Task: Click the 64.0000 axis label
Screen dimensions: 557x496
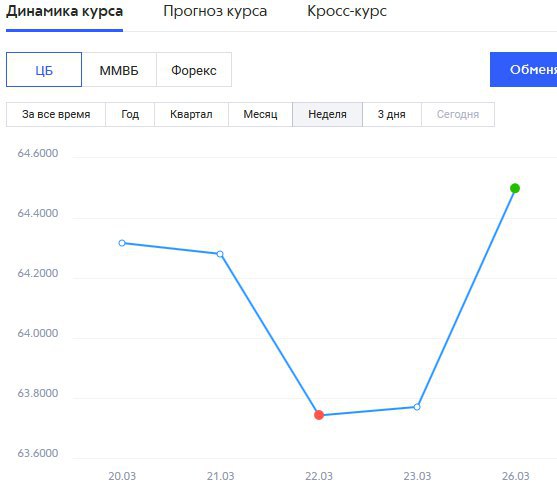Action: point(38,333)
